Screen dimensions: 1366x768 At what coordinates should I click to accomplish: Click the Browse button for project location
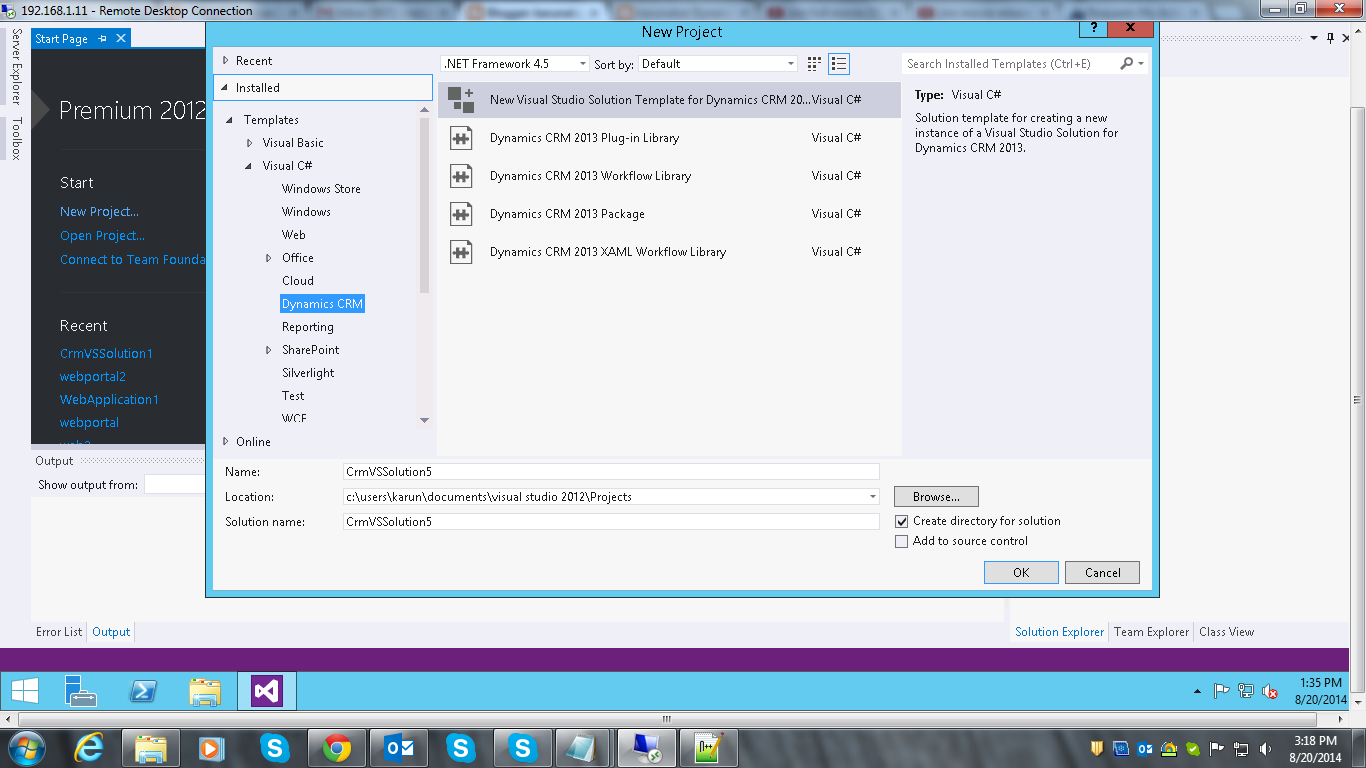pos(935,496)
